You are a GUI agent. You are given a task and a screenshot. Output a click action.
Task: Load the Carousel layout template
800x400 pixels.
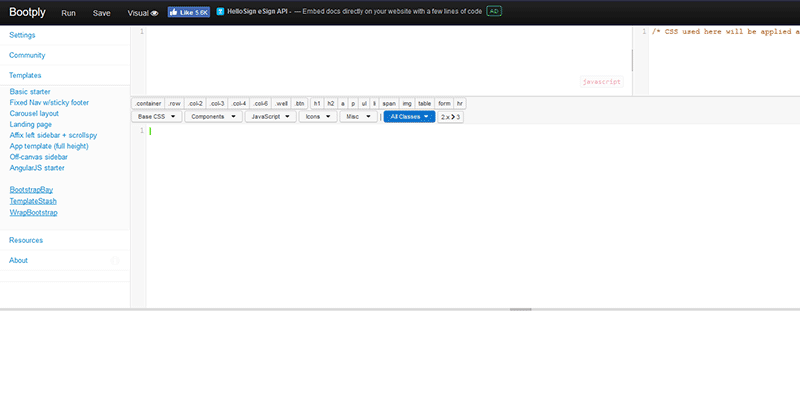34,113
